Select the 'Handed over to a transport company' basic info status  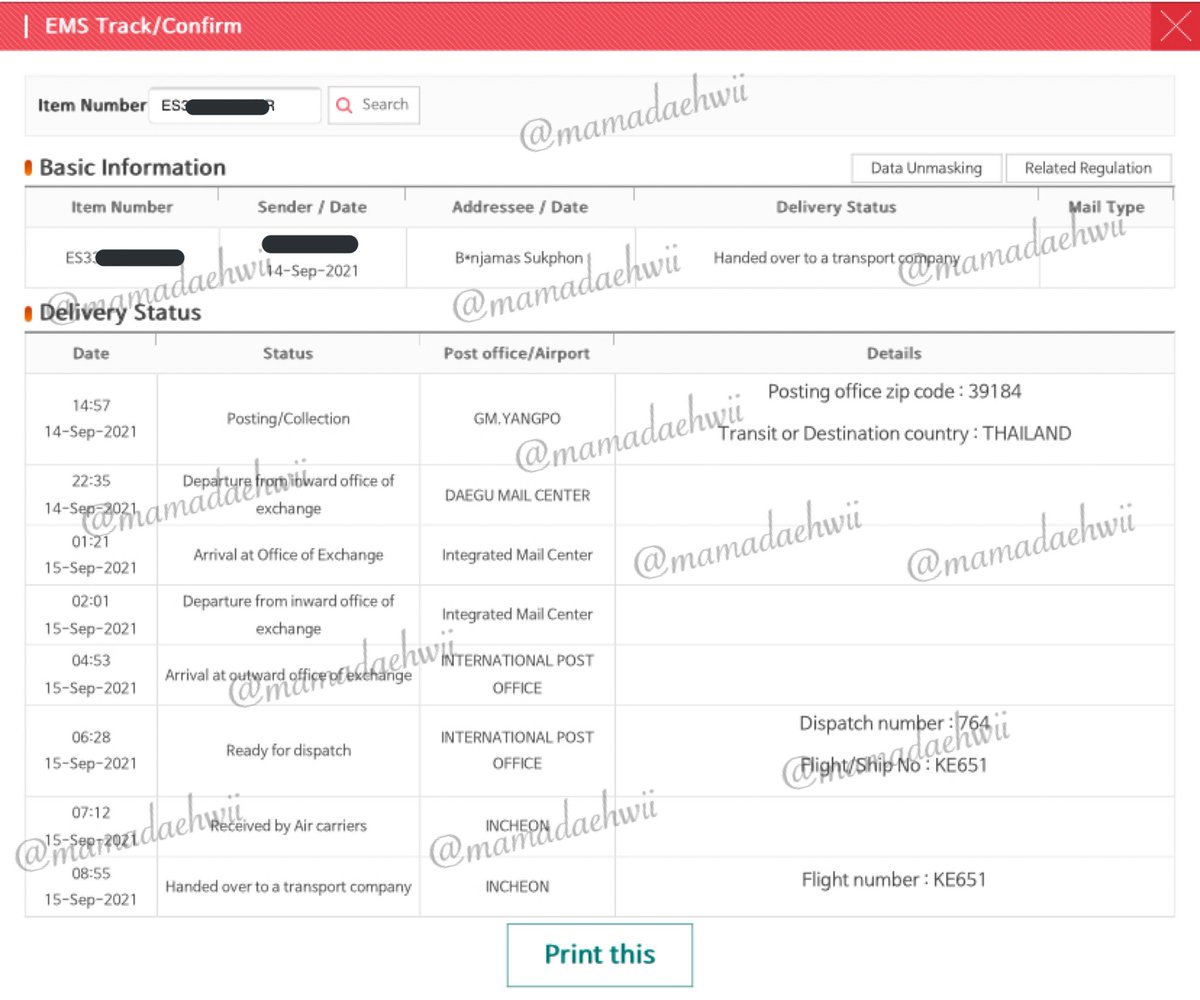pyautogui.click(x=837, y=258)
